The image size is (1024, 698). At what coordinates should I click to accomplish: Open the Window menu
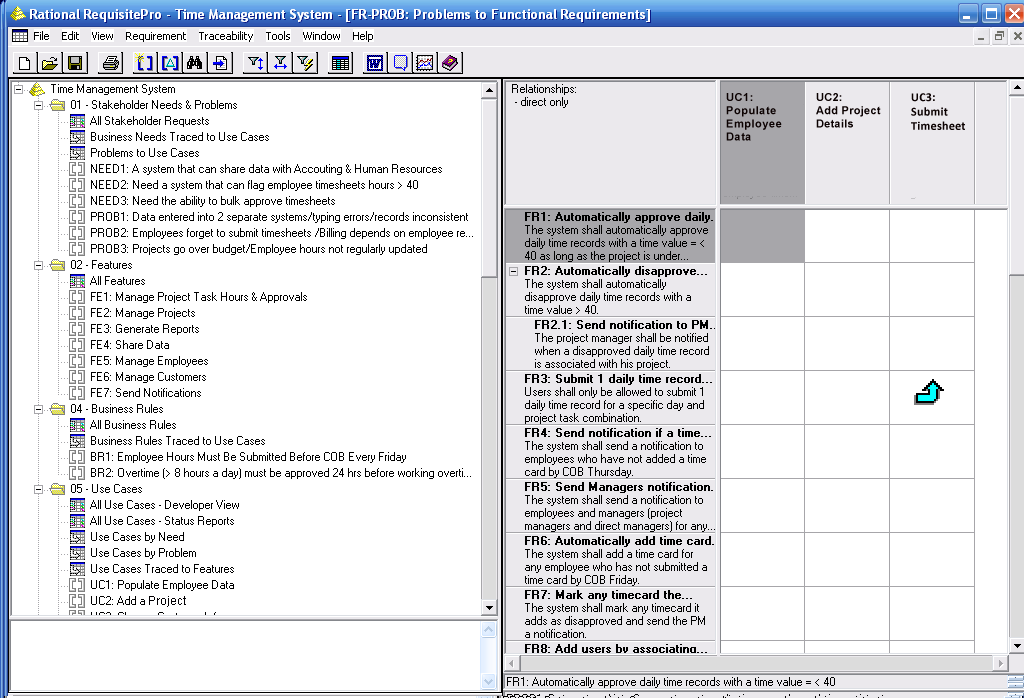[321, 36]
